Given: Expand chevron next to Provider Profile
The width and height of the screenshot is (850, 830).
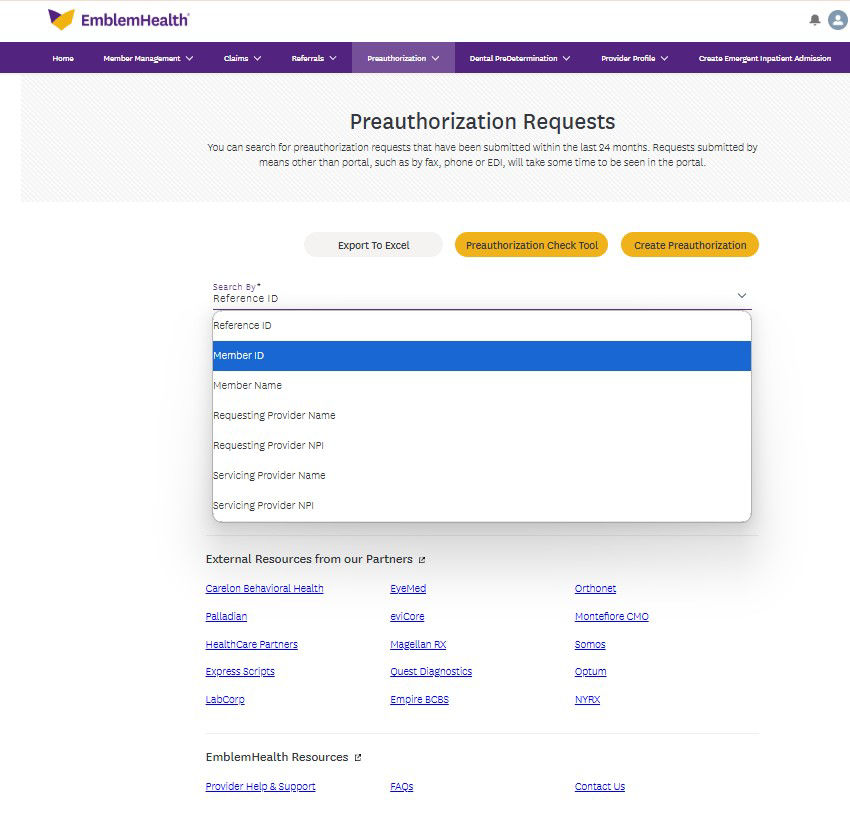Looking at the screenshot, I should (x=665, y=58).
